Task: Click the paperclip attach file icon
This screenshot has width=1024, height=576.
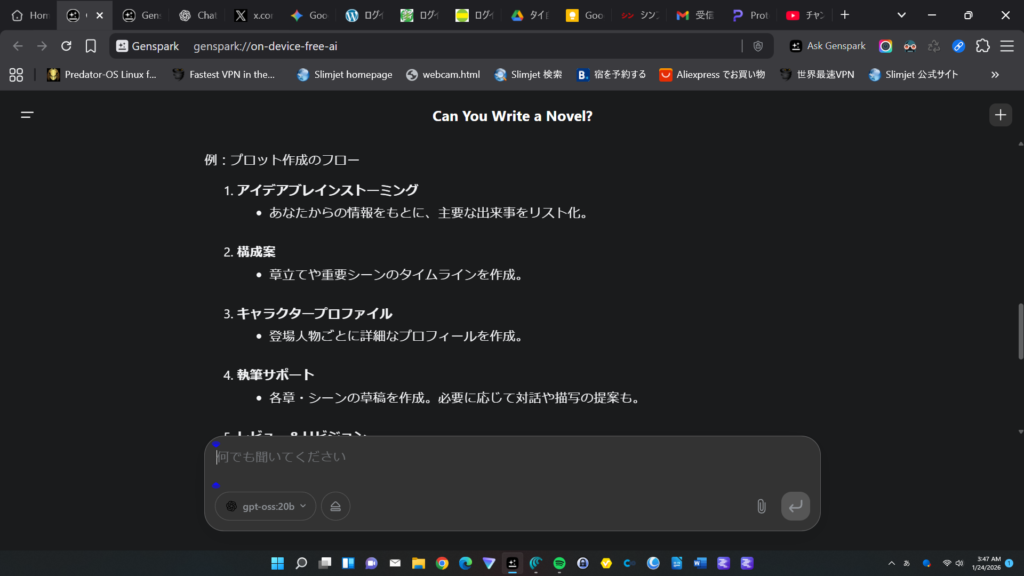Action: pyautogui.click(x=760, y=506)
